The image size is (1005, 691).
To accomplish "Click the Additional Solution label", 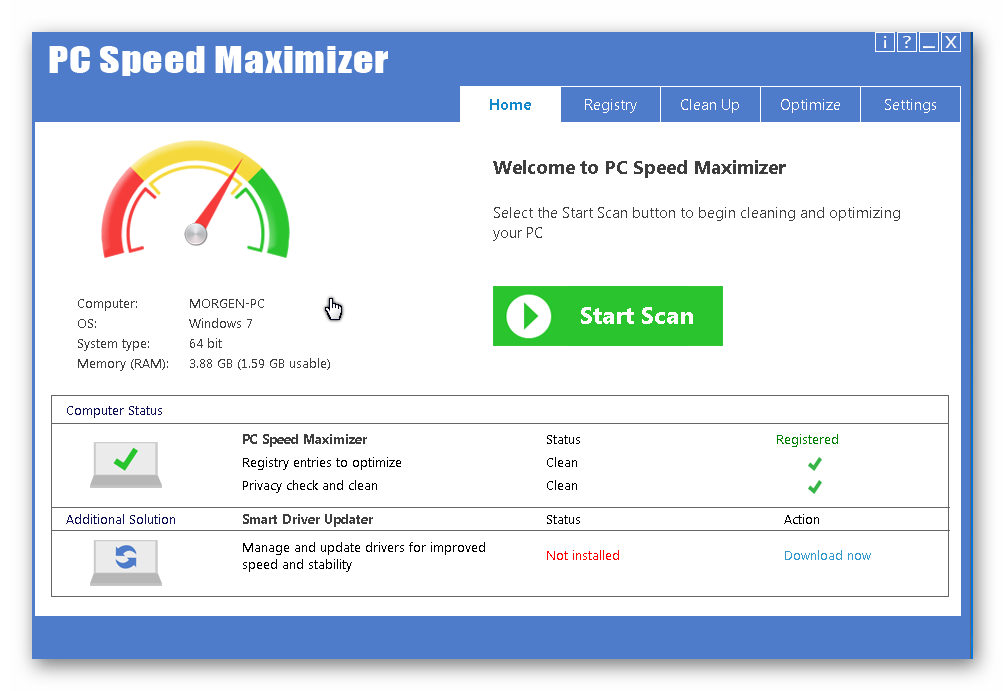I will pos(120,520).
